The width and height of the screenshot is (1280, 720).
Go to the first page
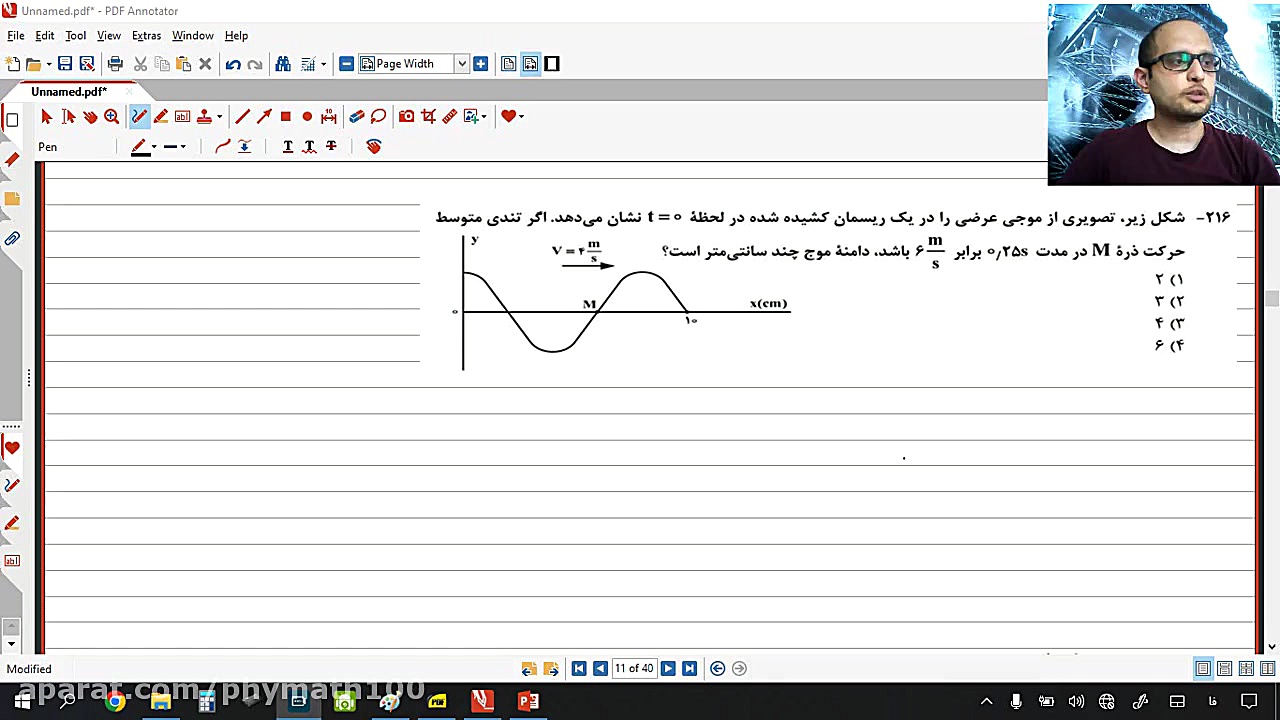click(x=578, y=669)
